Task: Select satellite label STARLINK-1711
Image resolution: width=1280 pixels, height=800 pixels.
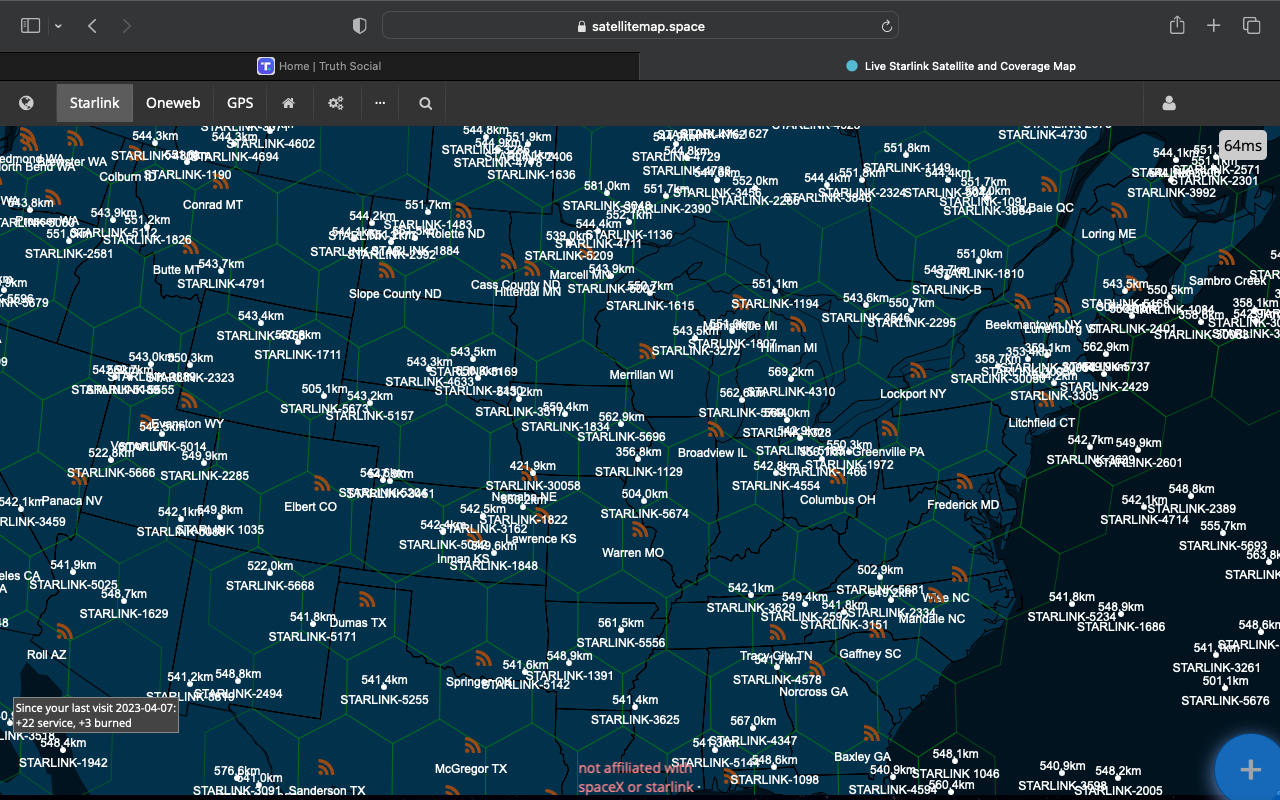Action: (x=298, y=355)
